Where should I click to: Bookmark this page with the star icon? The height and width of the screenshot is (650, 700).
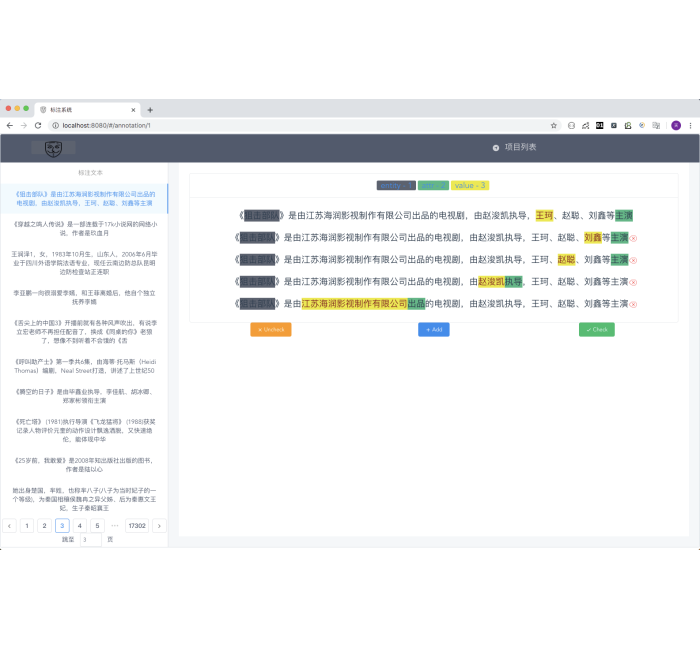tap(554, 125)
